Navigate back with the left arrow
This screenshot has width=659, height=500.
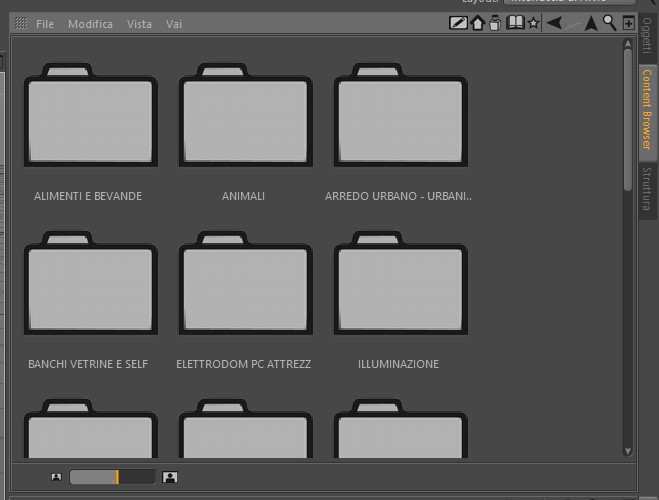[554, 23]
